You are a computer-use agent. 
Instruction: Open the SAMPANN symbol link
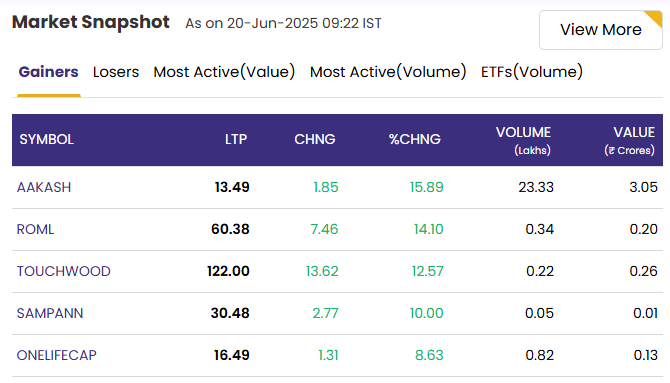click(x=50, y=313)
